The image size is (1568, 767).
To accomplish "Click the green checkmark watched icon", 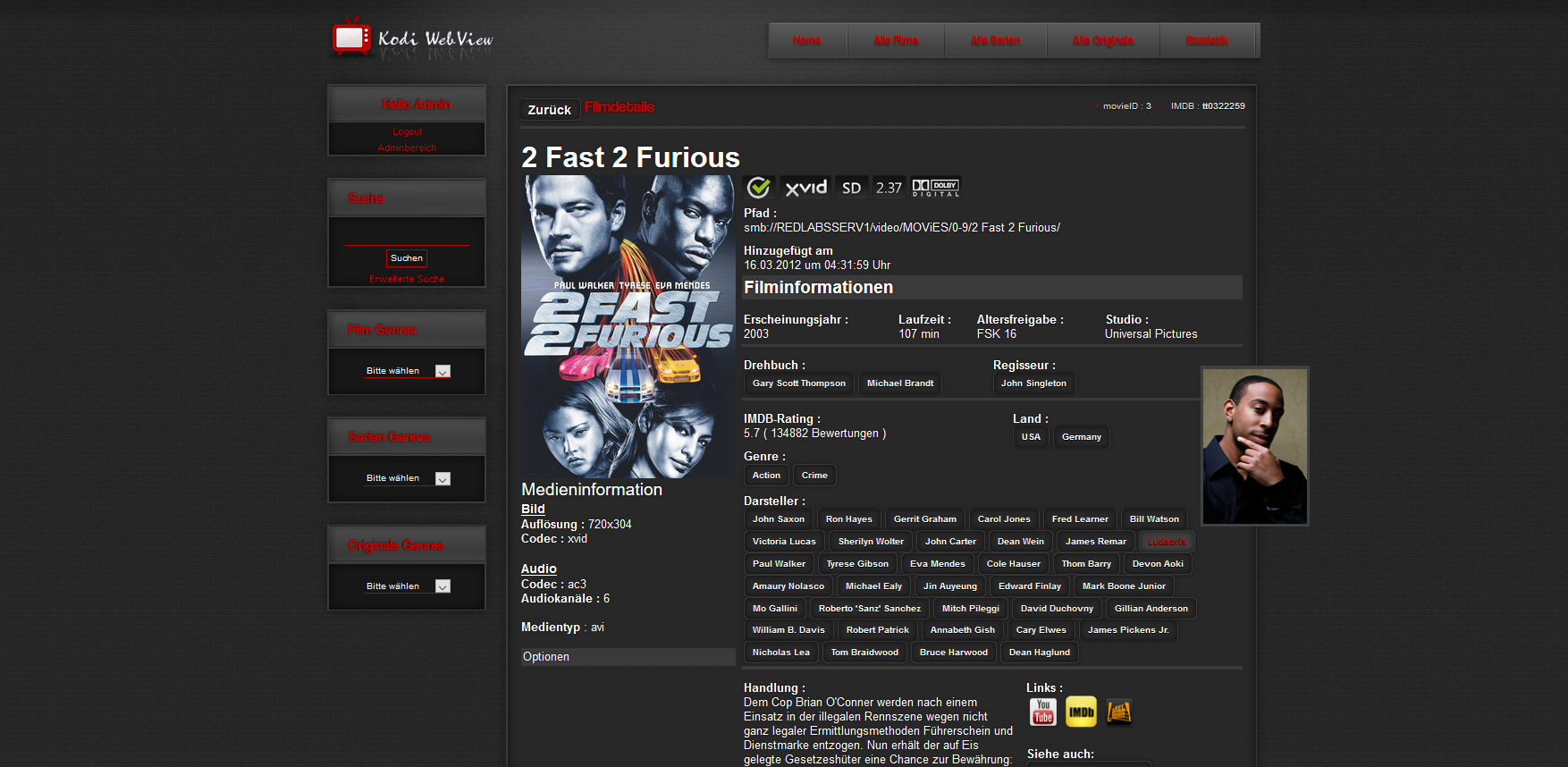I will [759, 187].
